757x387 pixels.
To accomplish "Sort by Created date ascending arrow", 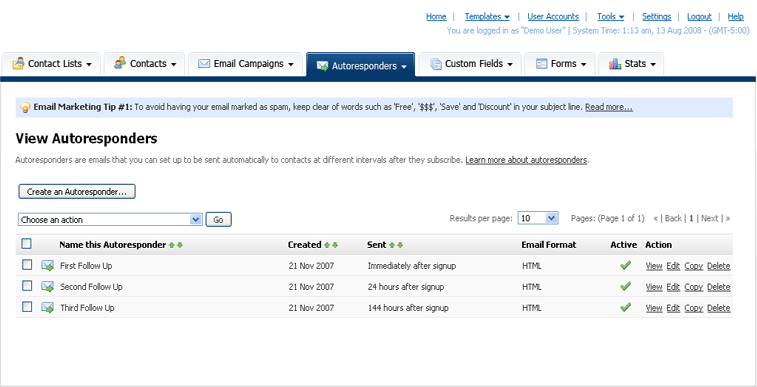I will click(x=327, y=245).
